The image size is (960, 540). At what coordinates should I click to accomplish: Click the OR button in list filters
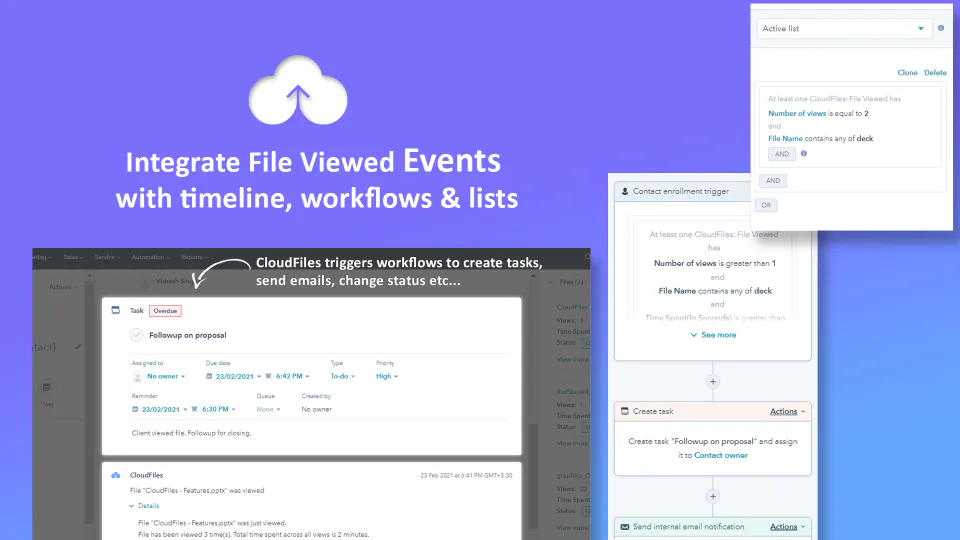click(x=766, y=205)
